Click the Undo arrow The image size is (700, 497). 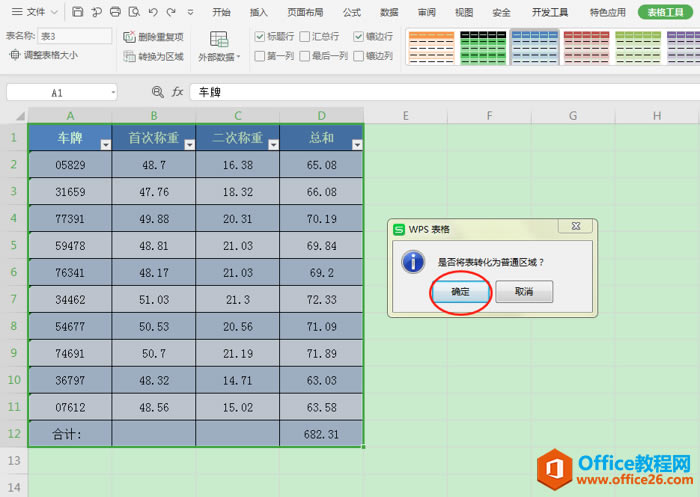tap(153, 12)
